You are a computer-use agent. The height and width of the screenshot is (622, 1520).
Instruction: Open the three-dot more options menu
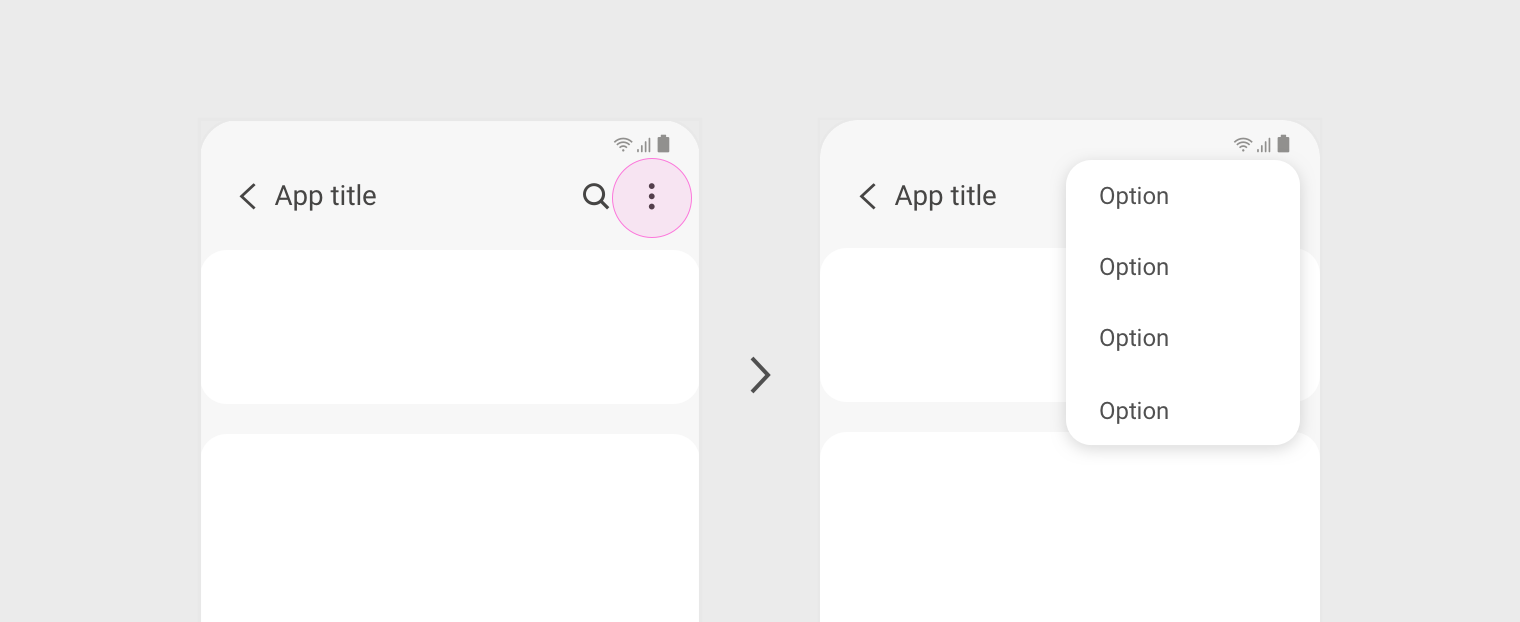tap(652, 197)
